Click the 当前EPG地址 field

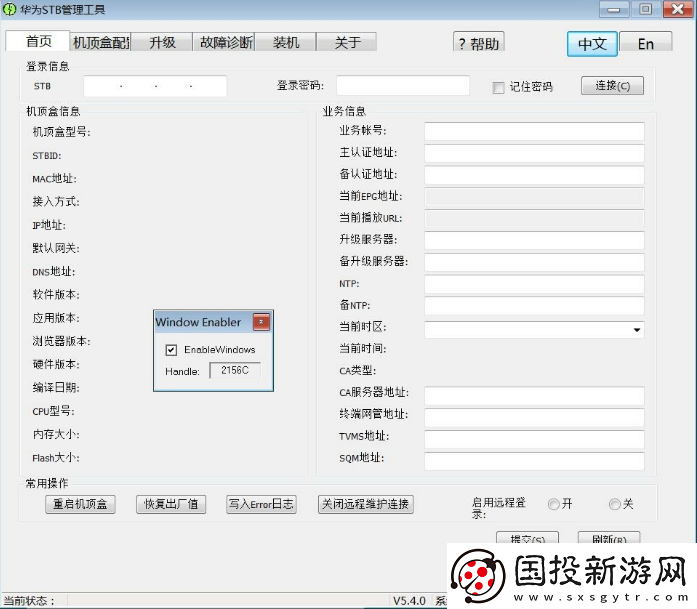coord(534,196)
